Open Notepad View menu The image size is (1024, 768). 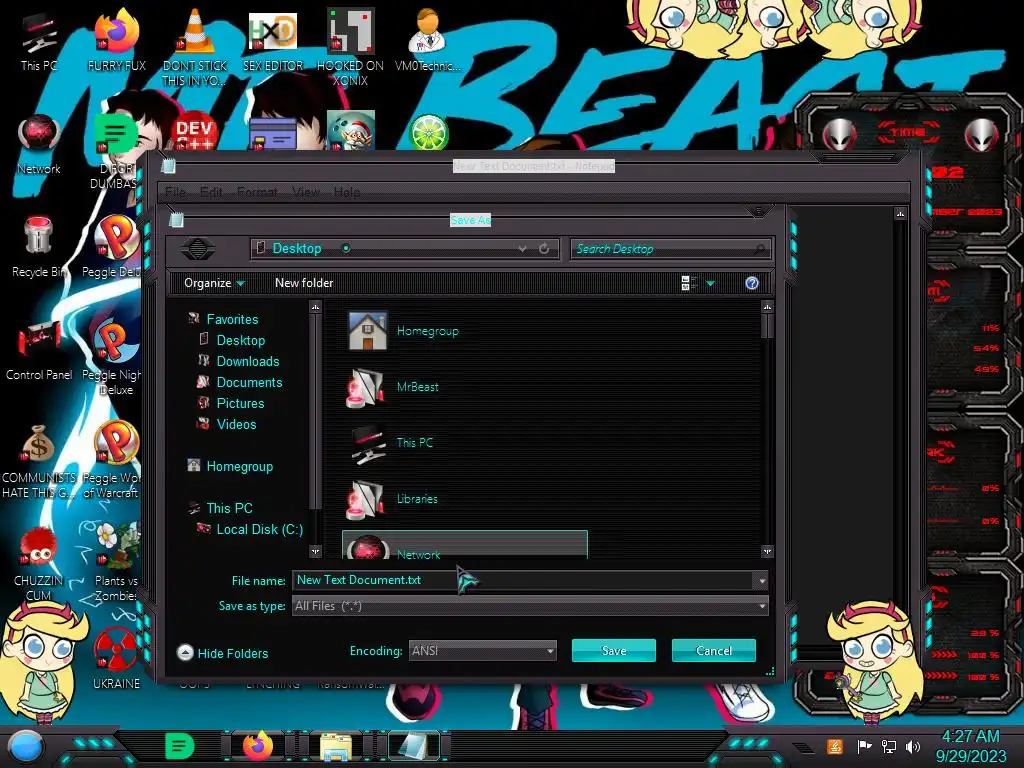click(306, 192)
